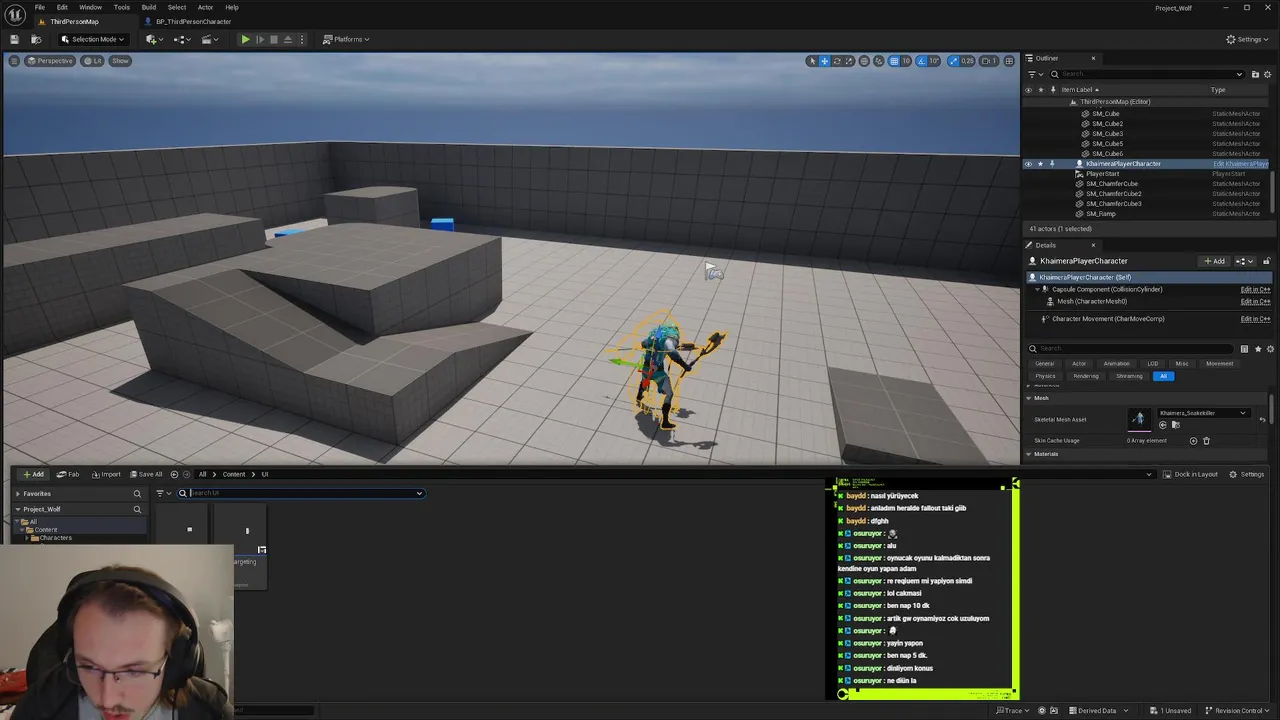Open the Selection Mode dropdown

pos(92,39)
